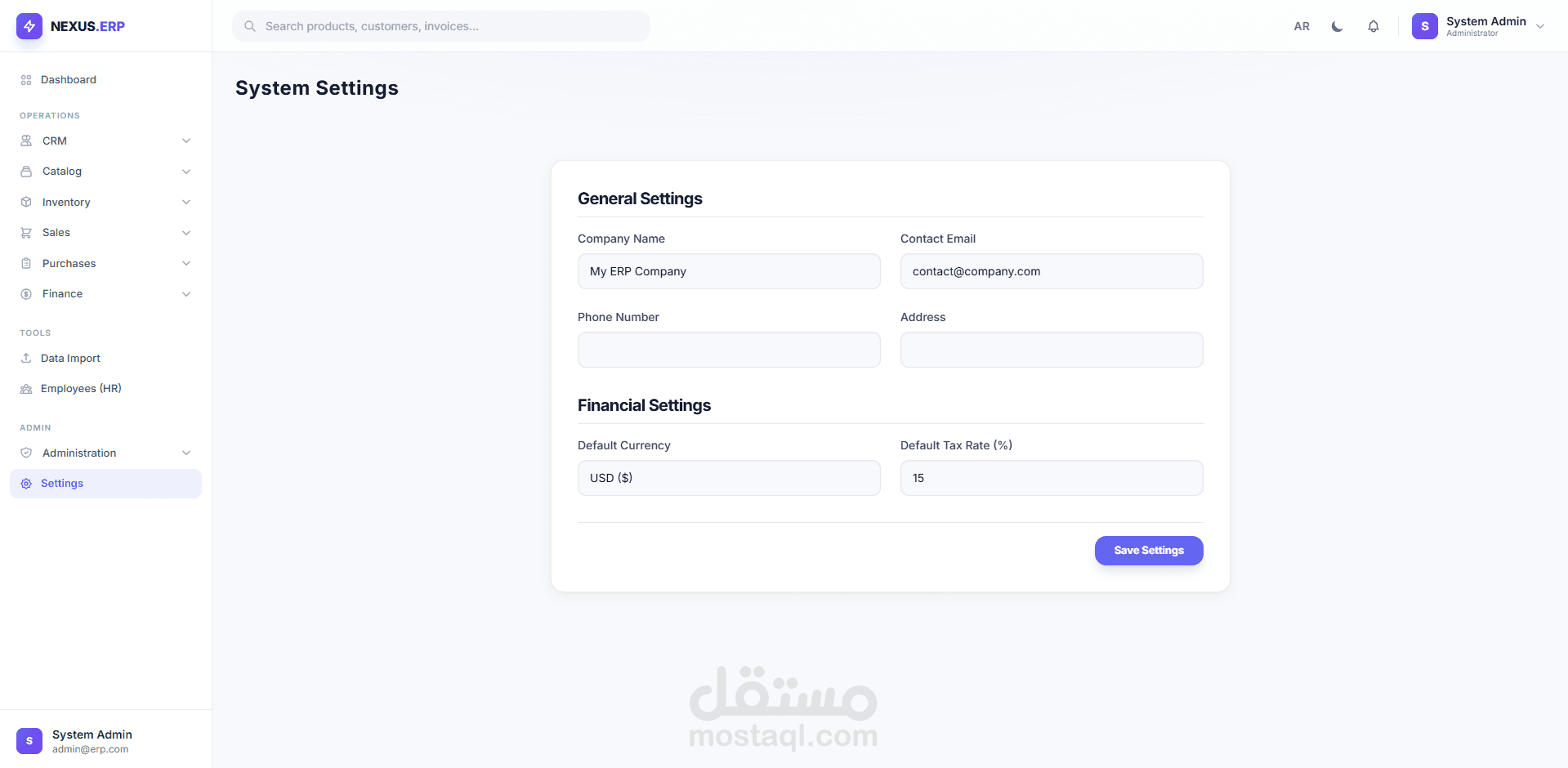Viewport: 1568px width, 768px height.
Task: Open the Dashboard grid icon
Action: click(26, 80)
